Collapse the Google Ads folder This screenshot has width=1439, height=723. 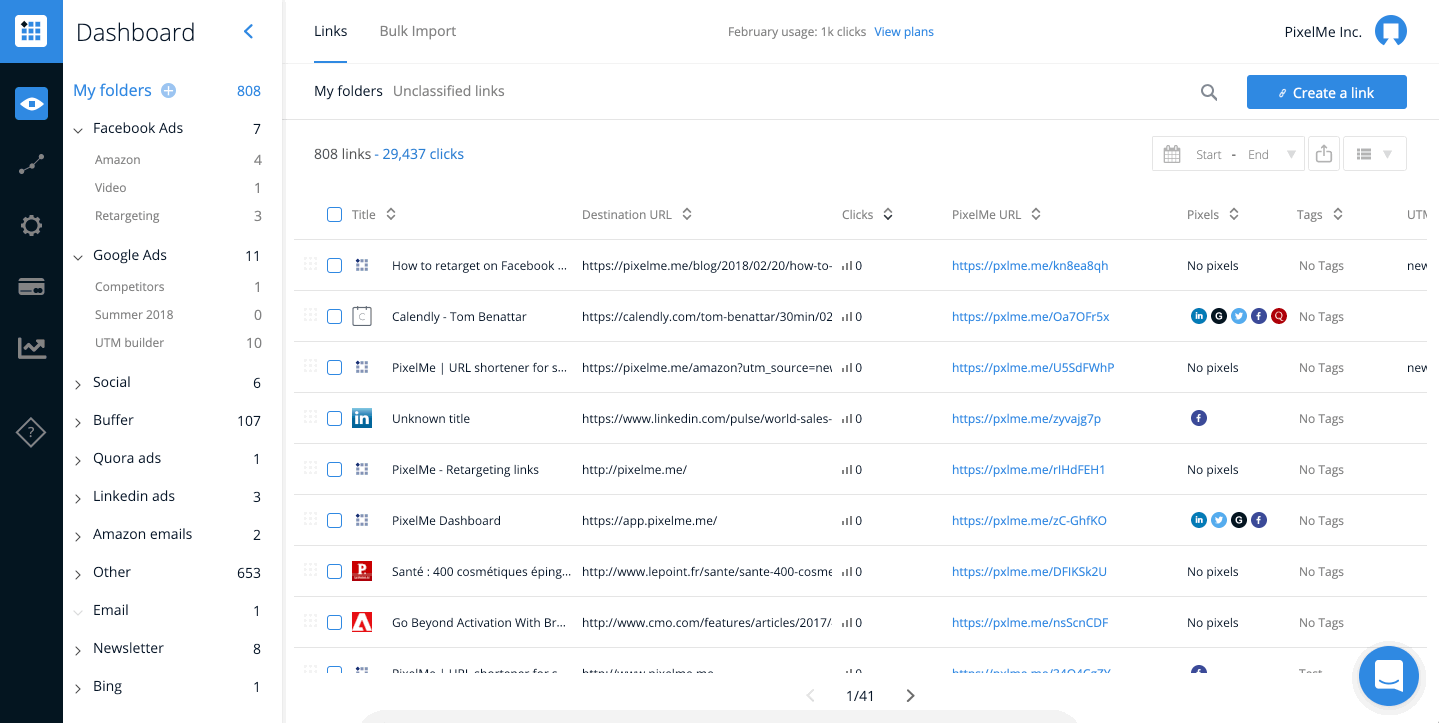click(78, 257)
